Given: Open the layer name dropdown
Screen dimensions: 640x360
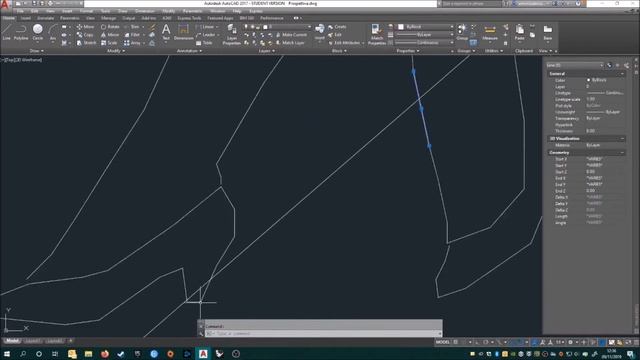Looking at the screenshot, I should pos(287,27).
